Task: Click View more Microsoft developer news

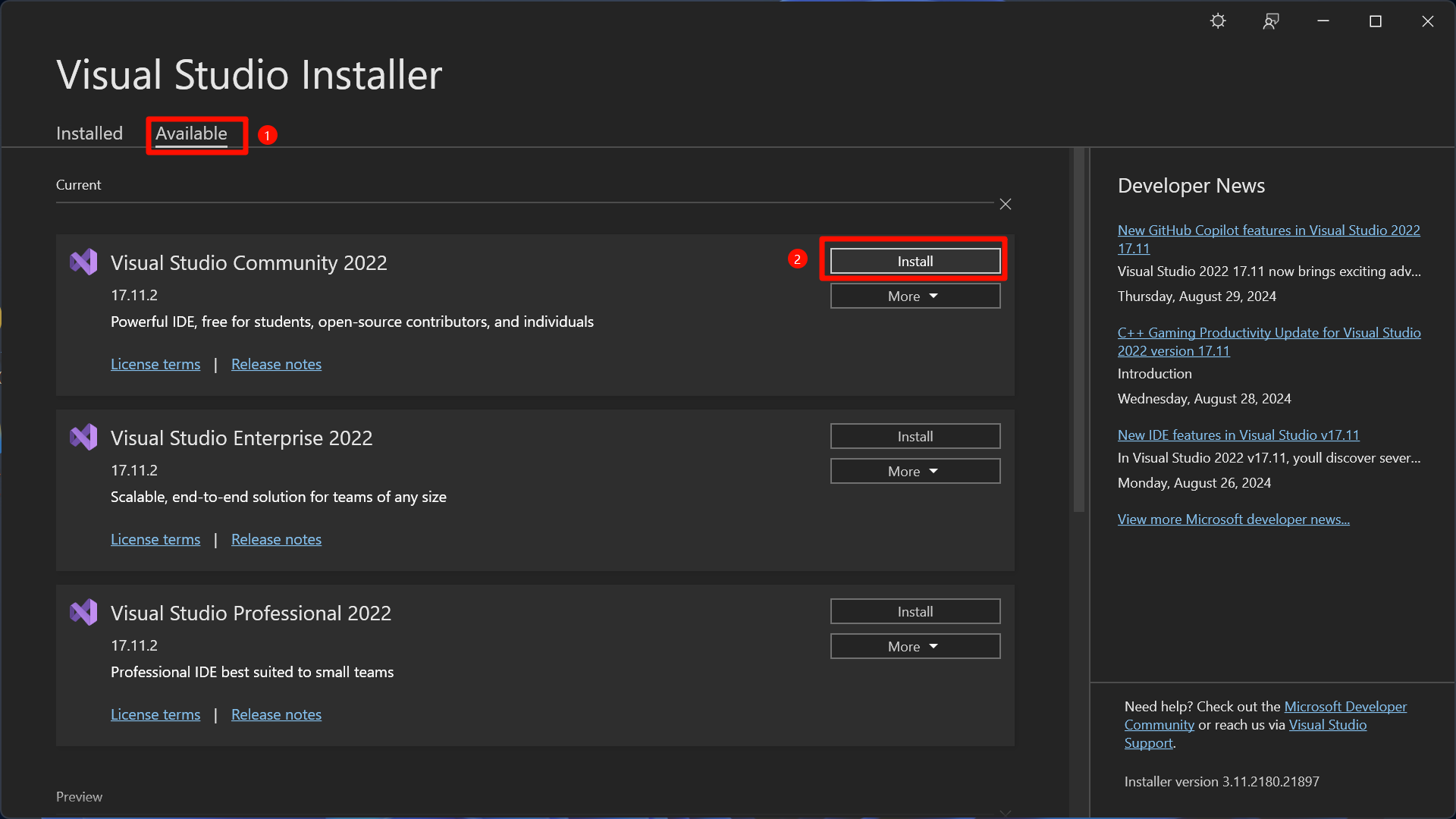Action: tap(1233, 519)
